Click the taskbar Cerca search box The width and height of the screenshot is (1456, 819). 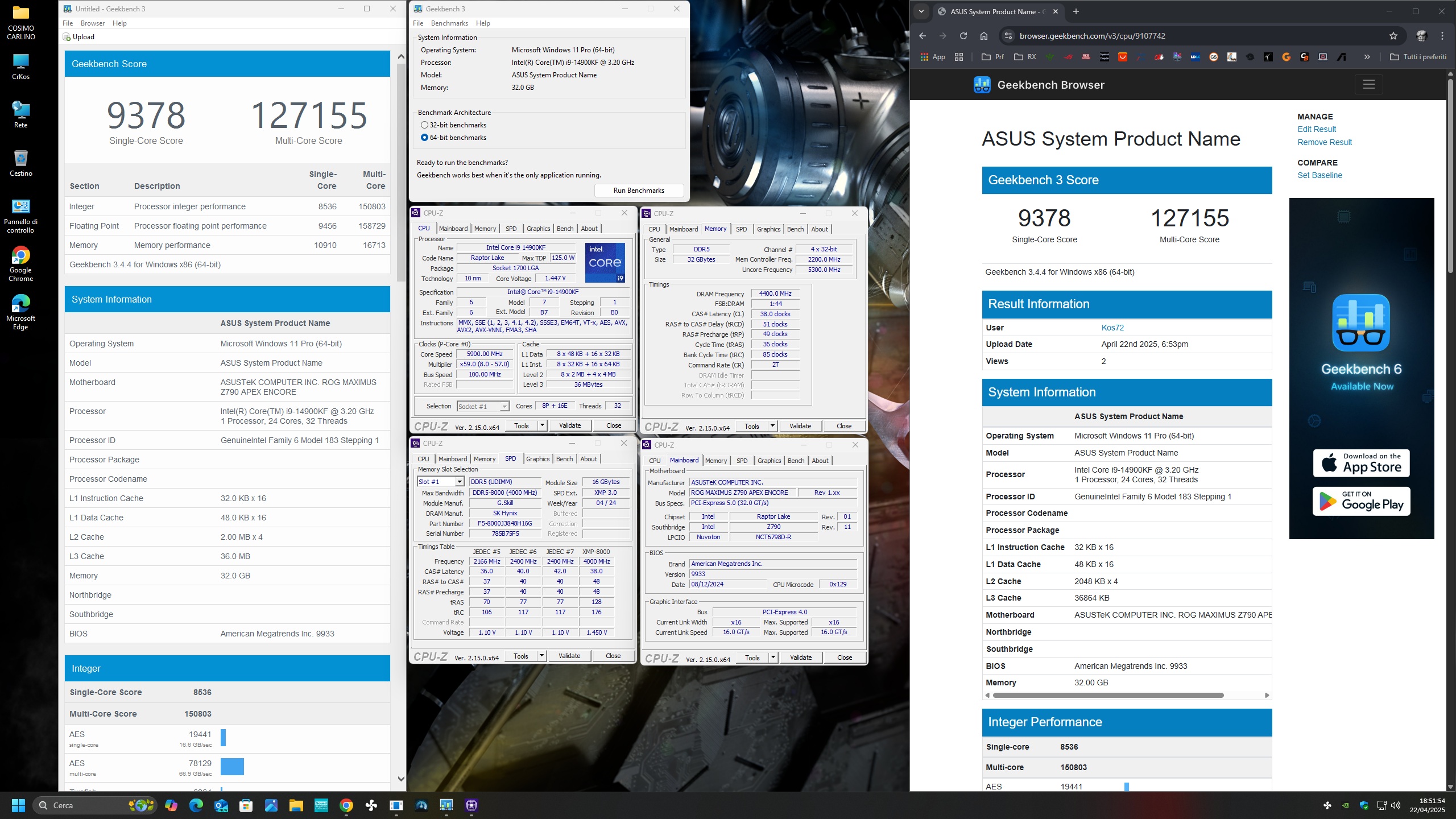[94, 805]
